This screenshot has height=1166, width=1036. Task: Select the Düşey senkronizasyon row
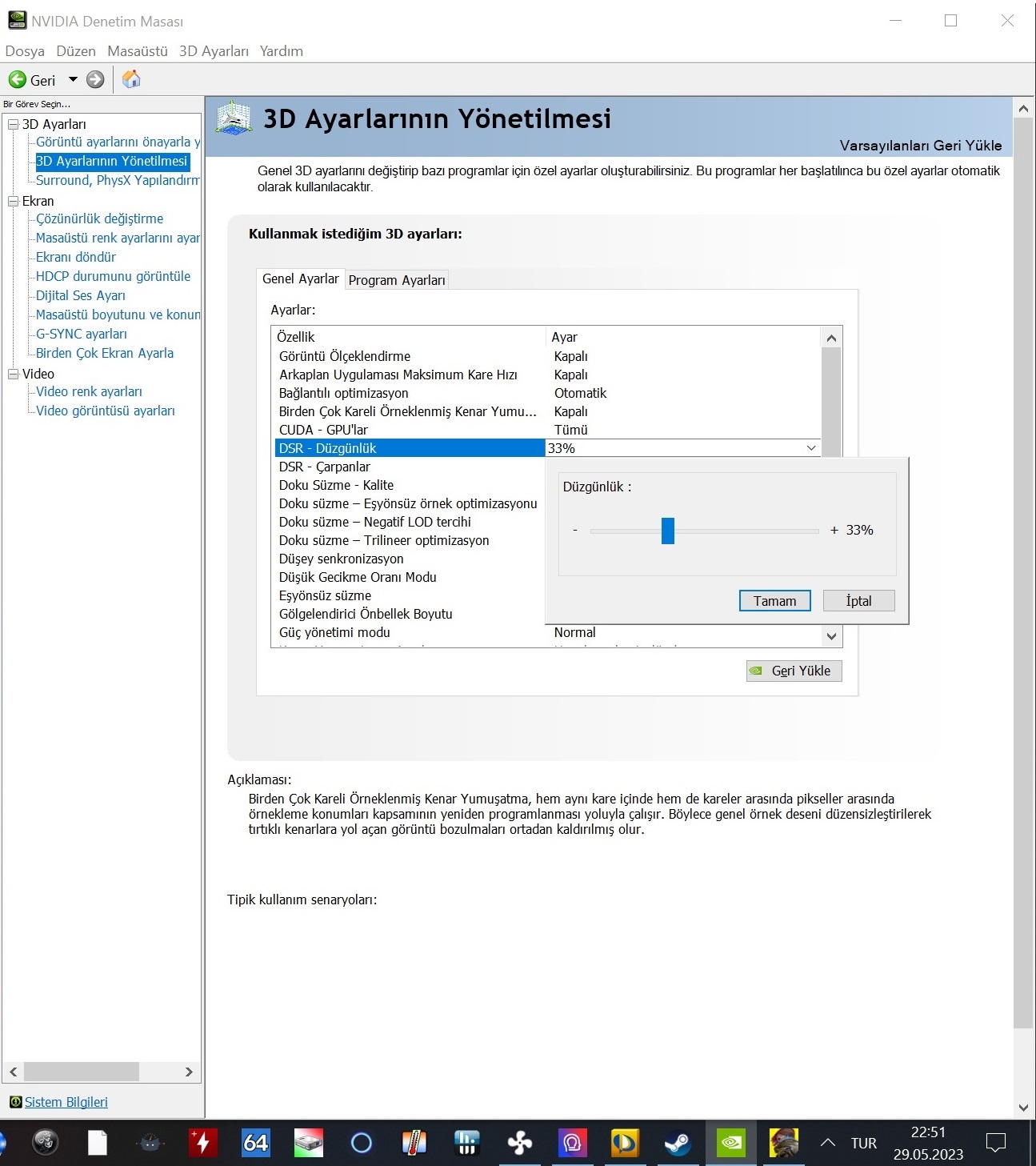click(x=409, y=559)
